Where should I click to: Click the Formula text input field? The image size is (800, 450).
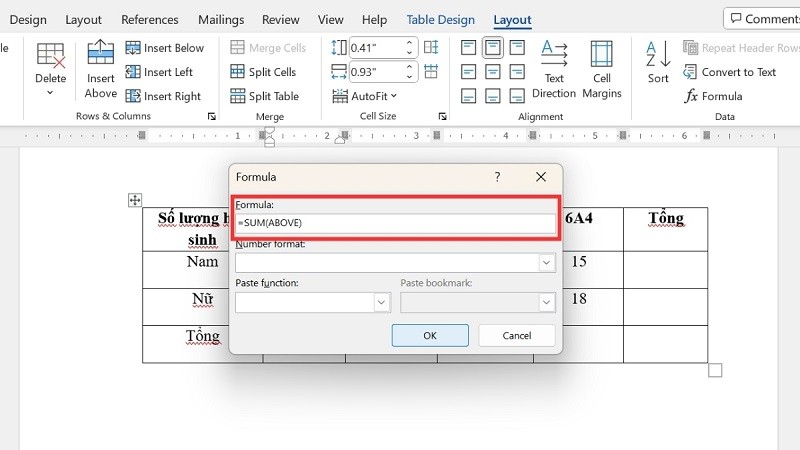click(395, 223)
